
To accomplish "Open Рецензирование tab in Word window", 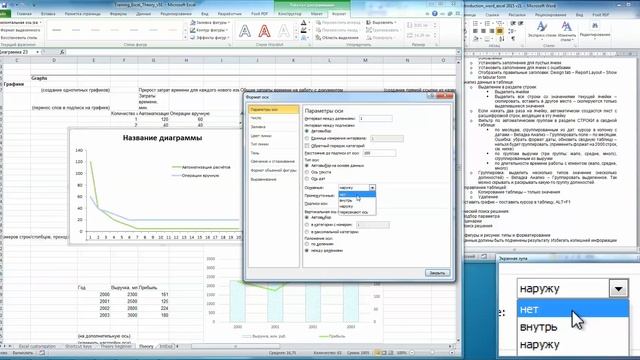I will pyautogui.click(x=550, y=15).
